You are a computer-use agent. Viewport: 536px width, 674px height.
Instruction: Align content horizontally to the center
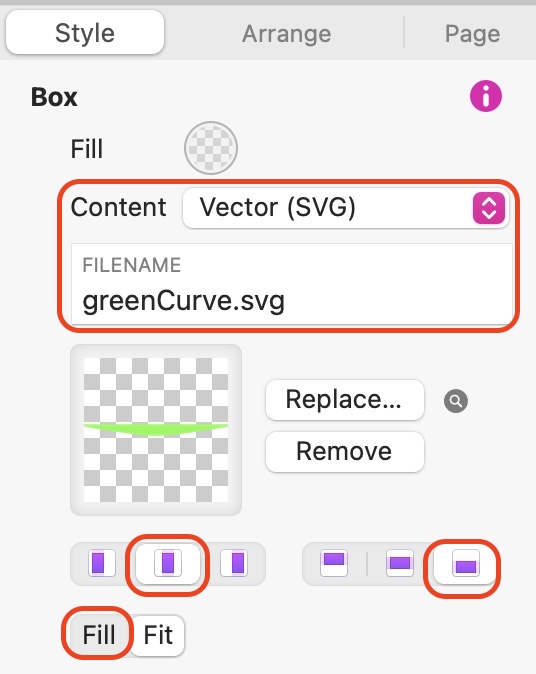click(168, 563)
